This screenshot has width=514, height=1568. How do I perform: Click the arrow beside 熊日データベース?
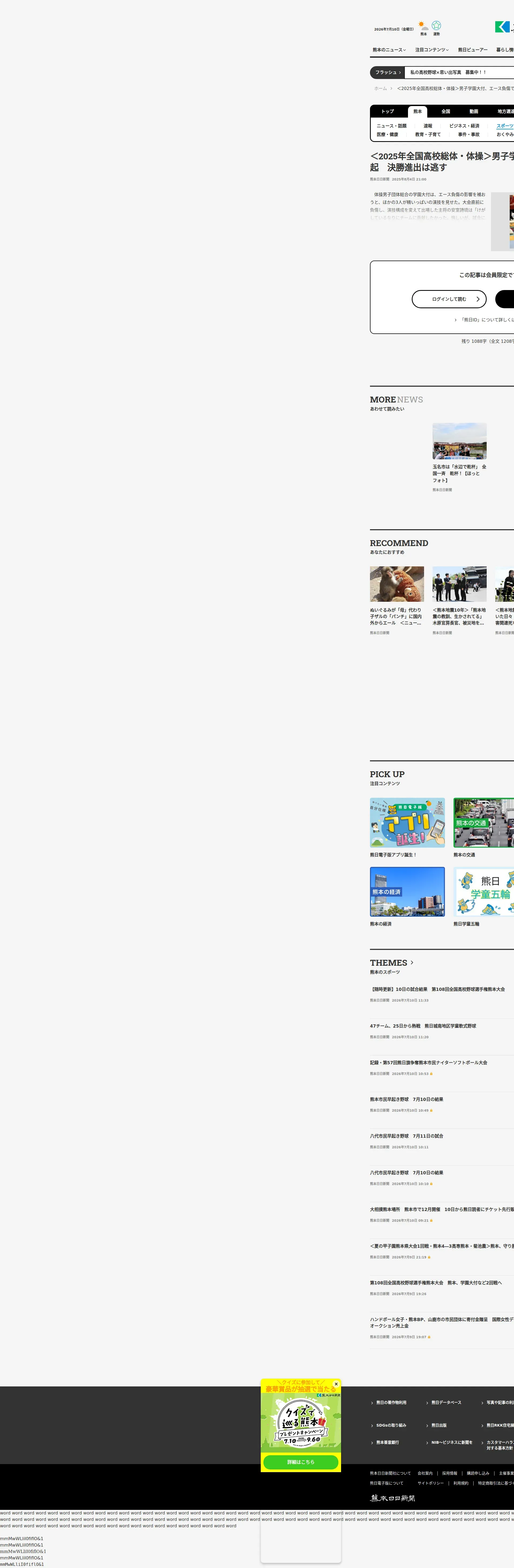point(427,1402)
